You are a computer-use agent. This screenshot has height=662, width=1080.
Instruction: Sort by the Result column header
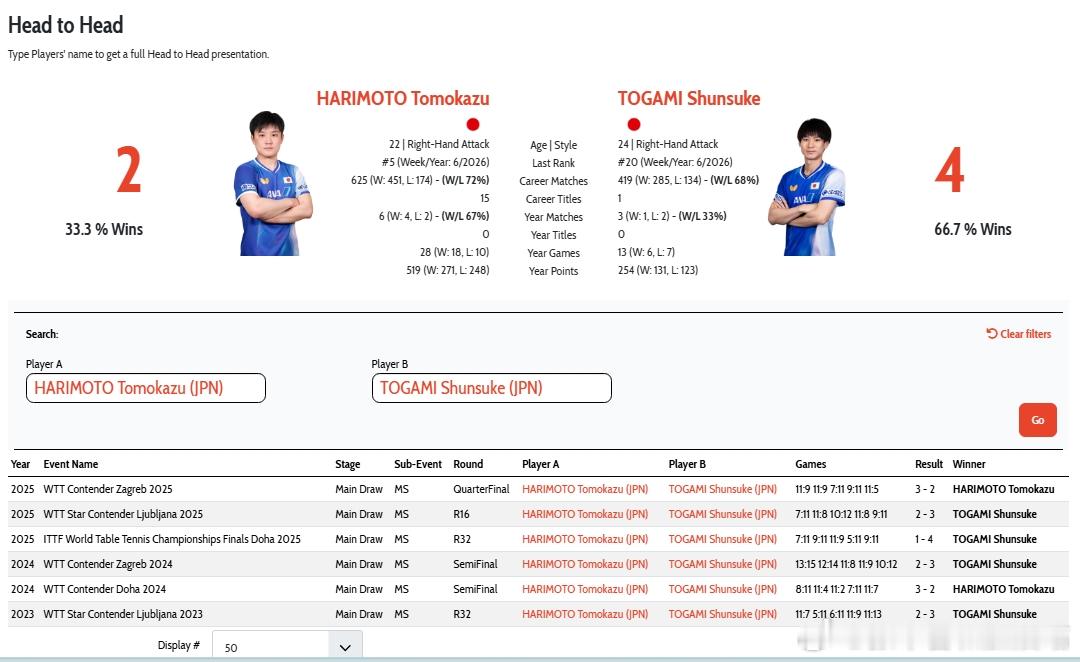[928, 464]
